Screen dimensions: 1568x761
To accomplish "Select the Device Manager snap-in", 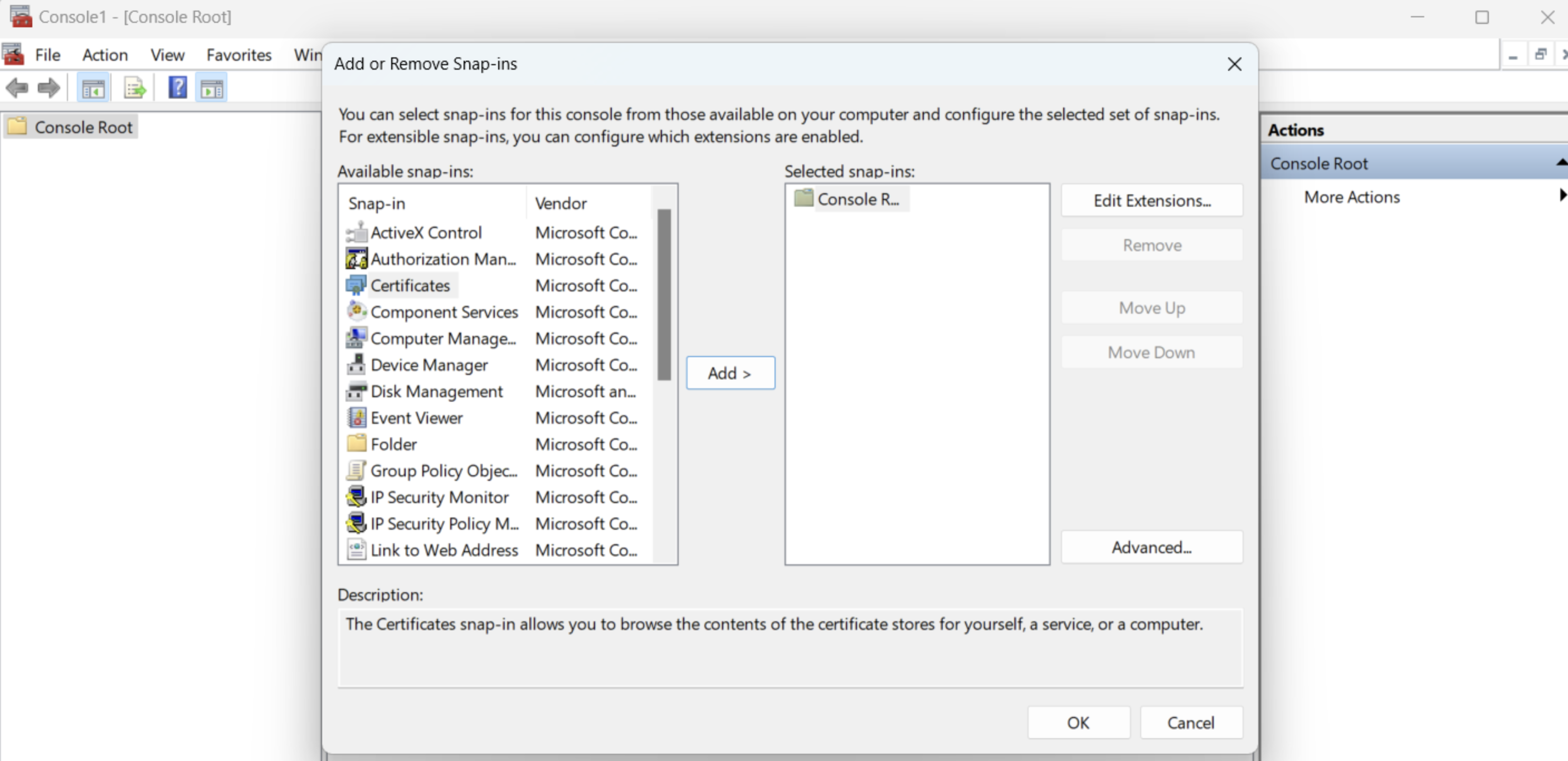I will click(x=428, y=365).
